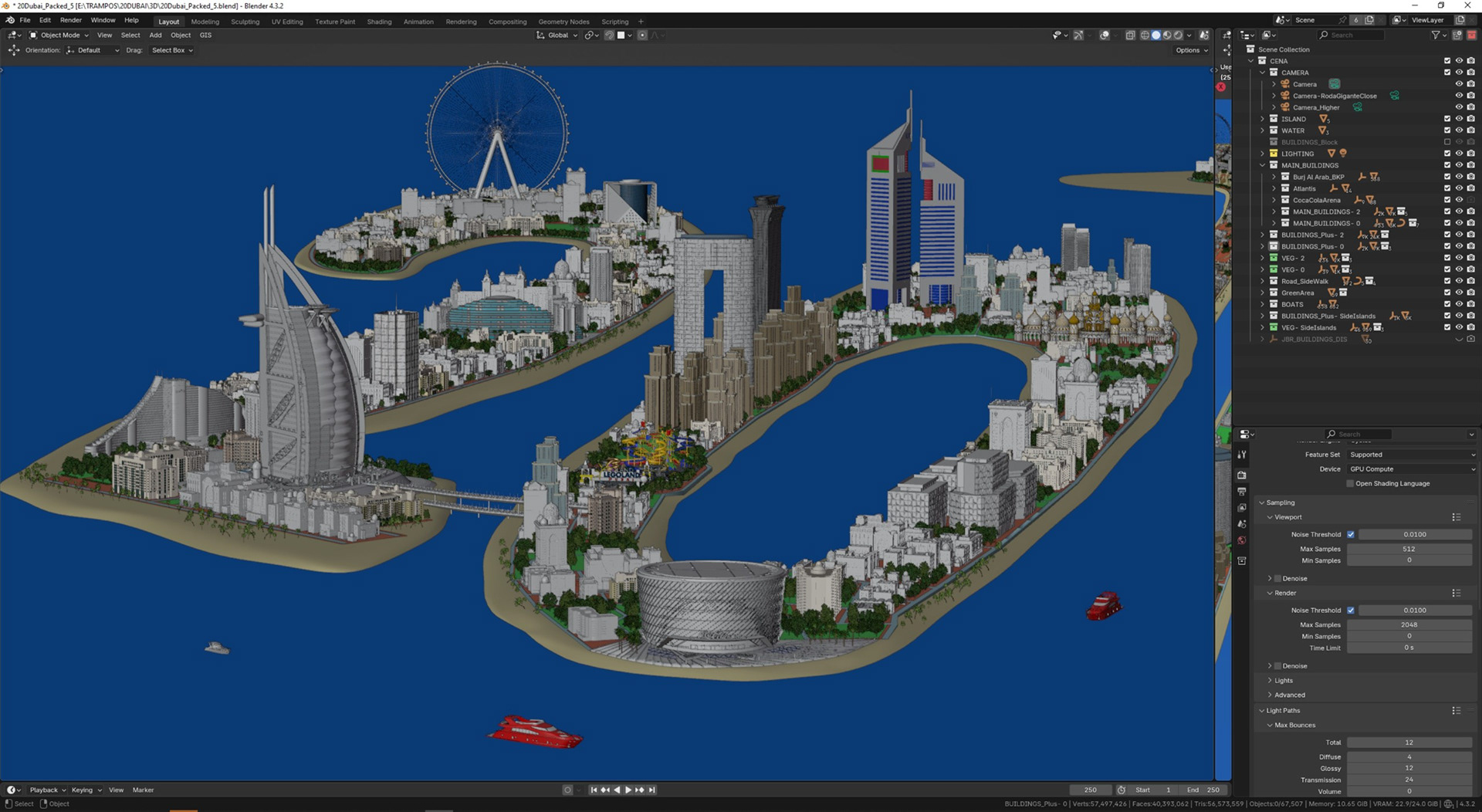This screenshot has width=1482, height=812.
Task: Open the Collection properties tab
Action: pos(1242,560)
